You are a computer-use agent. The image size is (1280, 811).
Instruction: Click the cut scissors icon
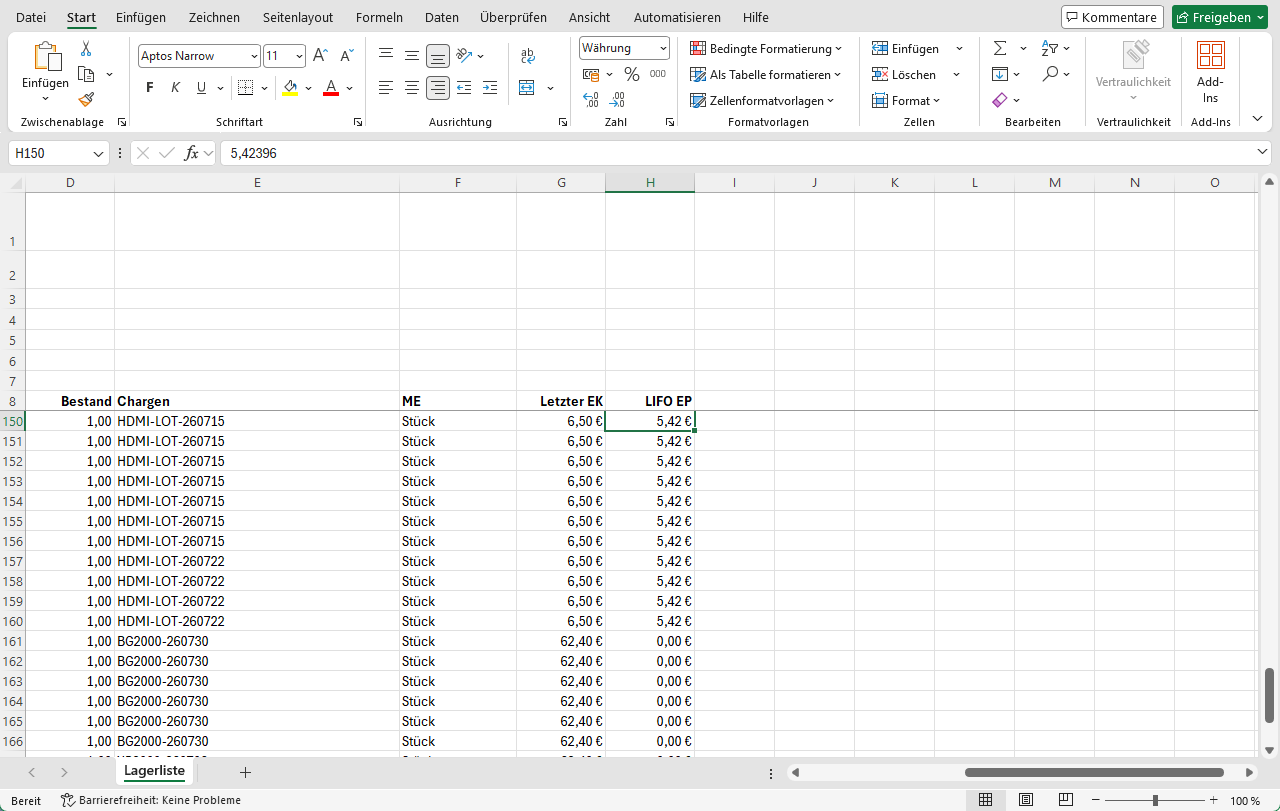(x=86, y=48)
